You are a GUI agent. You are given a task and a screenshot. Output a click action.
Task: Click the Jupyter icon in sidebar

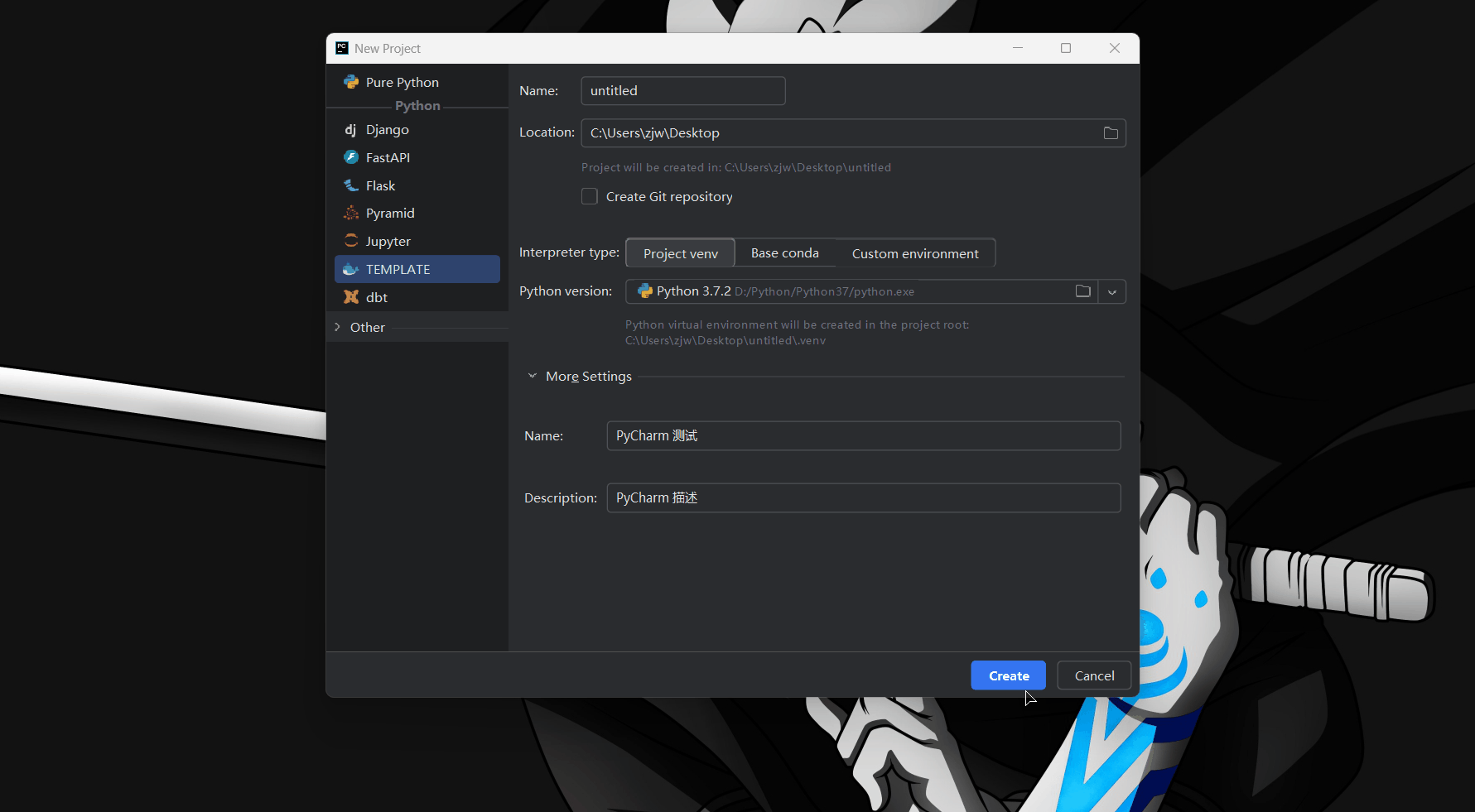(x=351, y=241)
